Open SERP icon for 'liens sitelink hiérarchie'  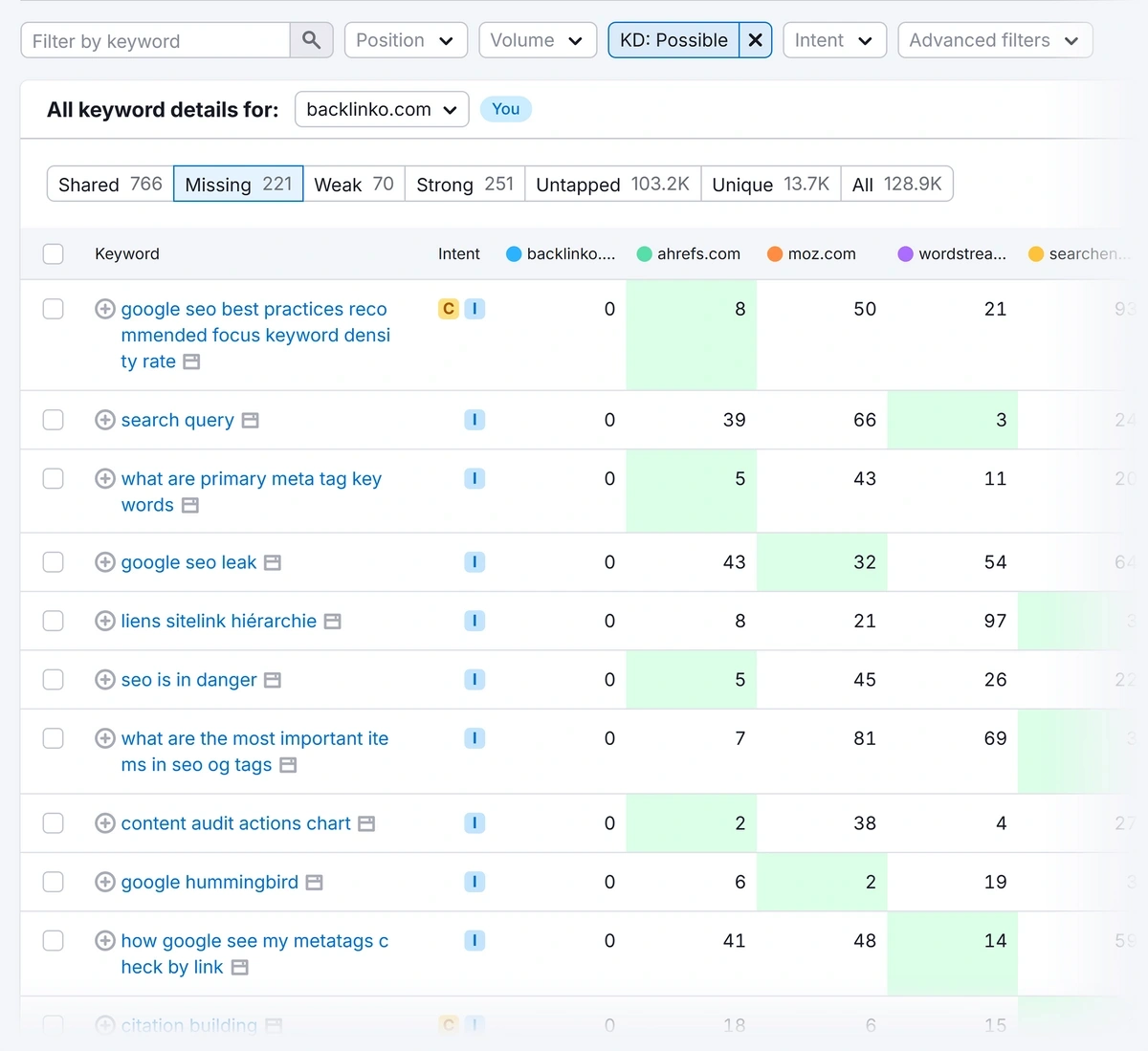point(333,622)
